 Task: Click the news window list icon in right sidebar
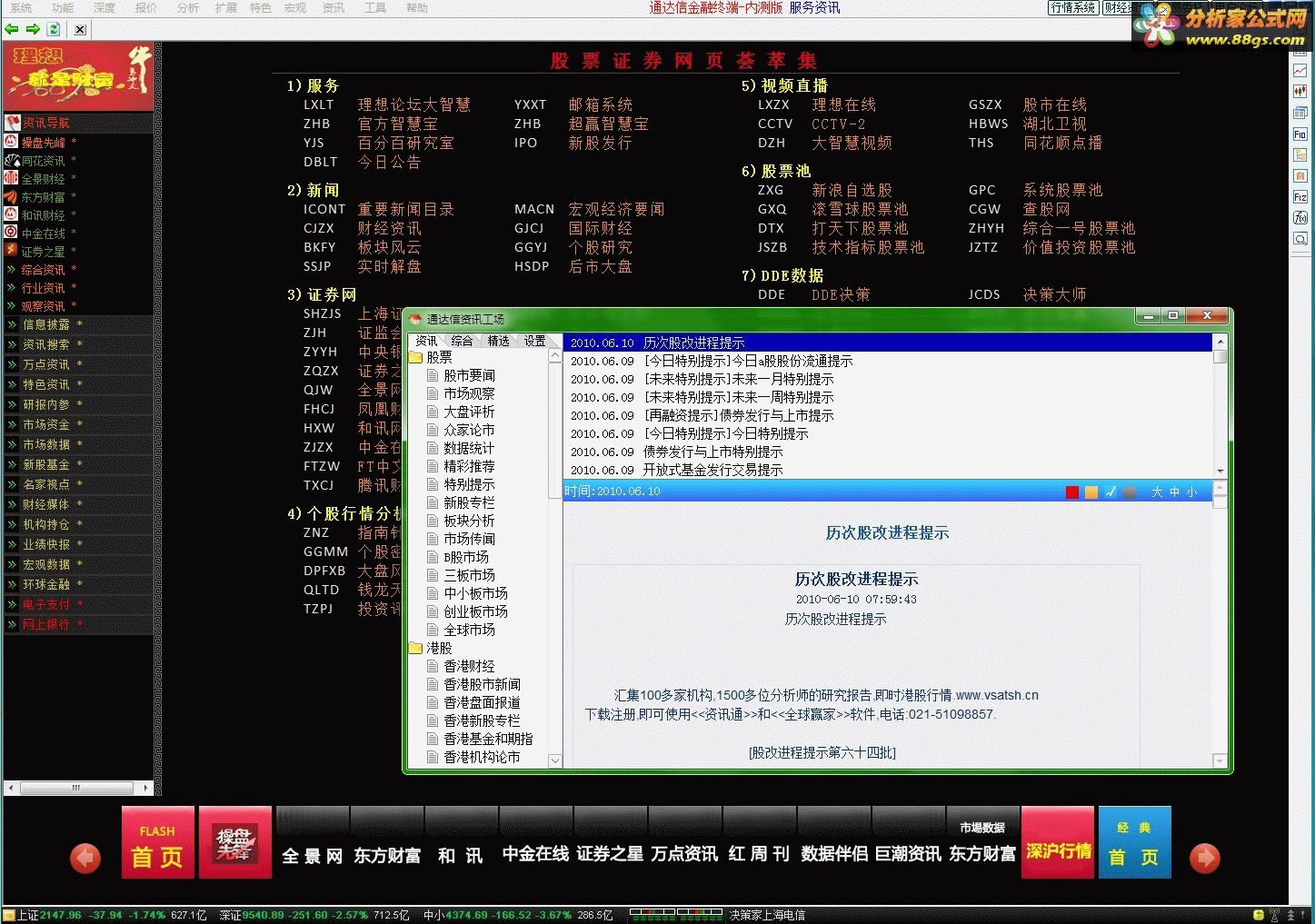(x=1300, y=113)
